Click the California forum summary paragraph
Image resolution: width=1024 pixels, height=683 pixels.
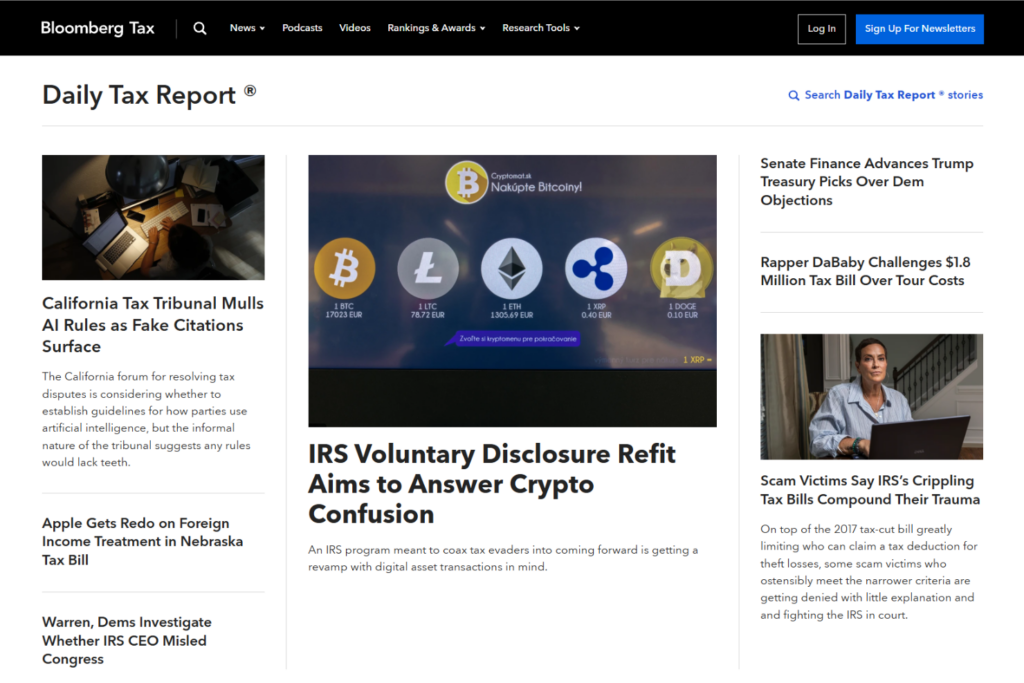click(146, 419)
